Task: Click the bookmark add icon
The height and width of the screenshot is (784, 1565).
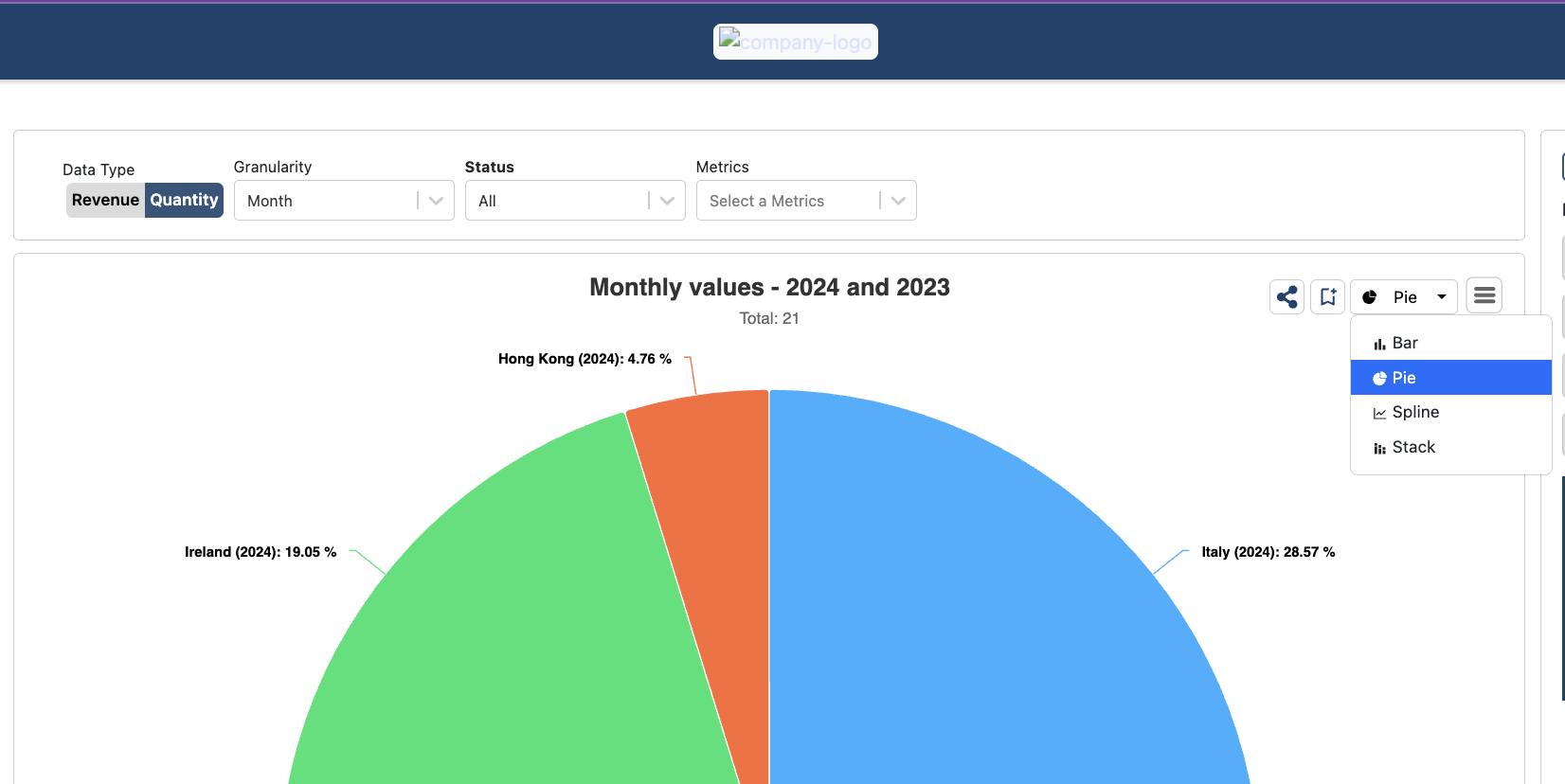Action: tap(1327, 297)
